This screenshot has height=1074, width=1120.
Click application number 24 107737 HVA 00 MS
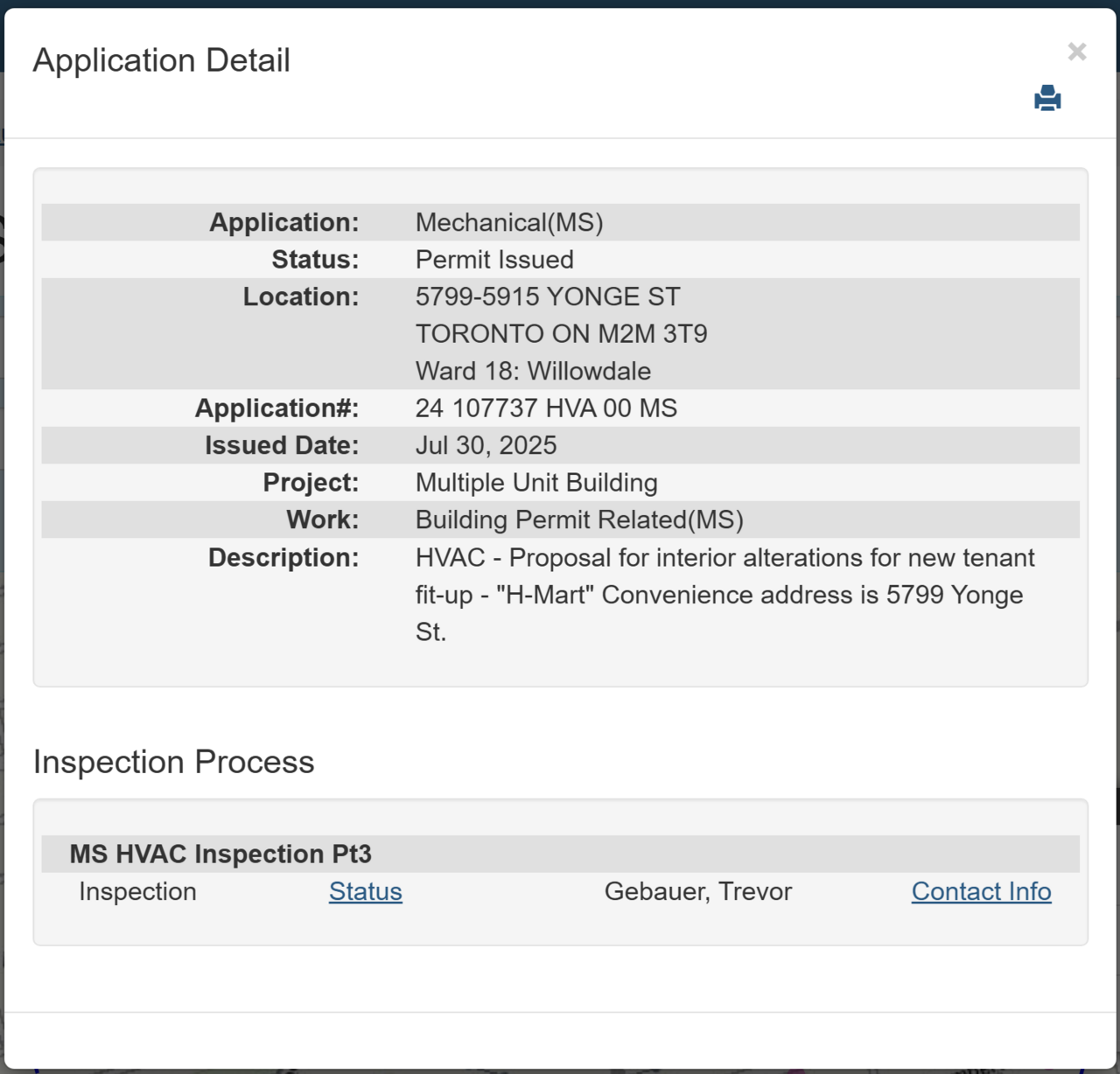coord(546,408)
